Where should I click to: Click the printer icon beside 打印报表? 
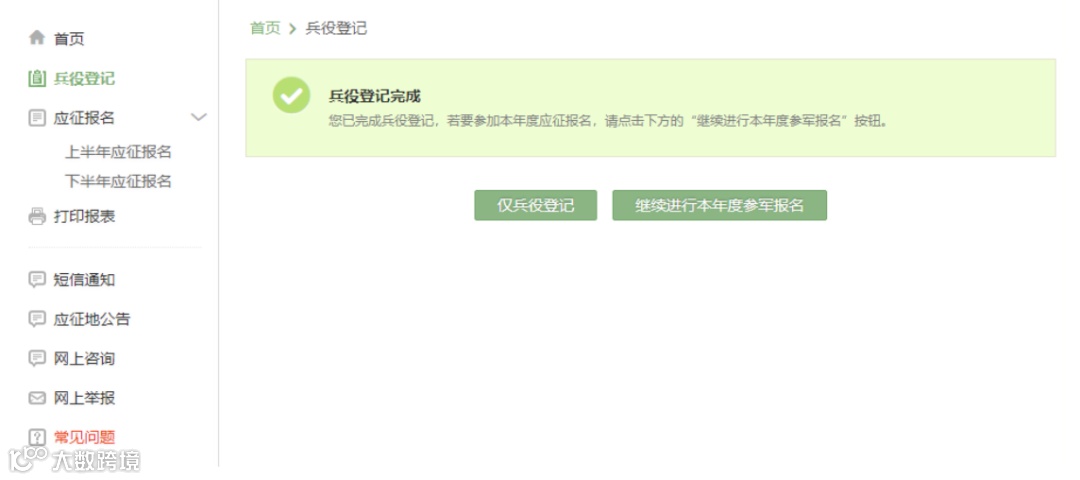coord(37,216)
